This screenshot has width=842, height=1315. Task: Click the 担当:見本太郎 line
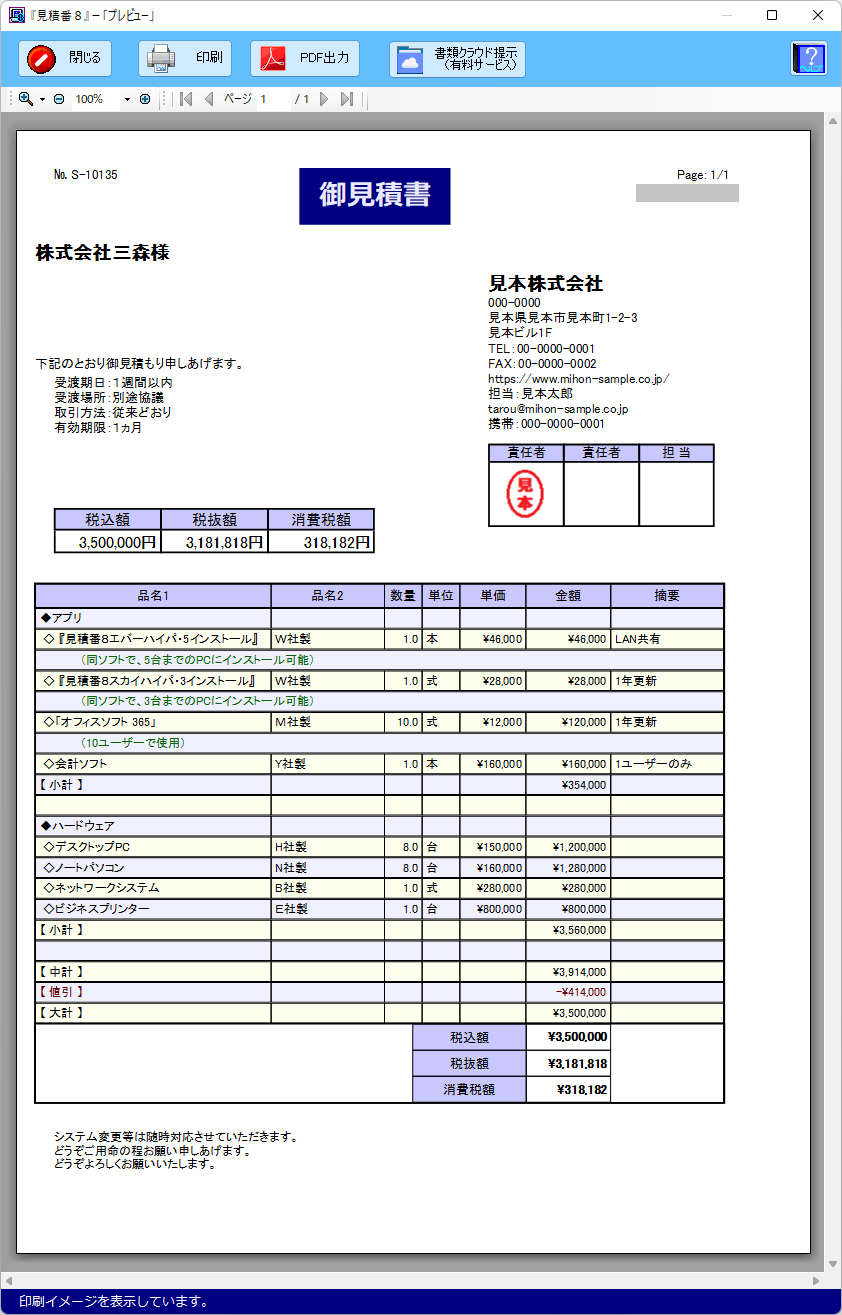click(x=531, y=394)
